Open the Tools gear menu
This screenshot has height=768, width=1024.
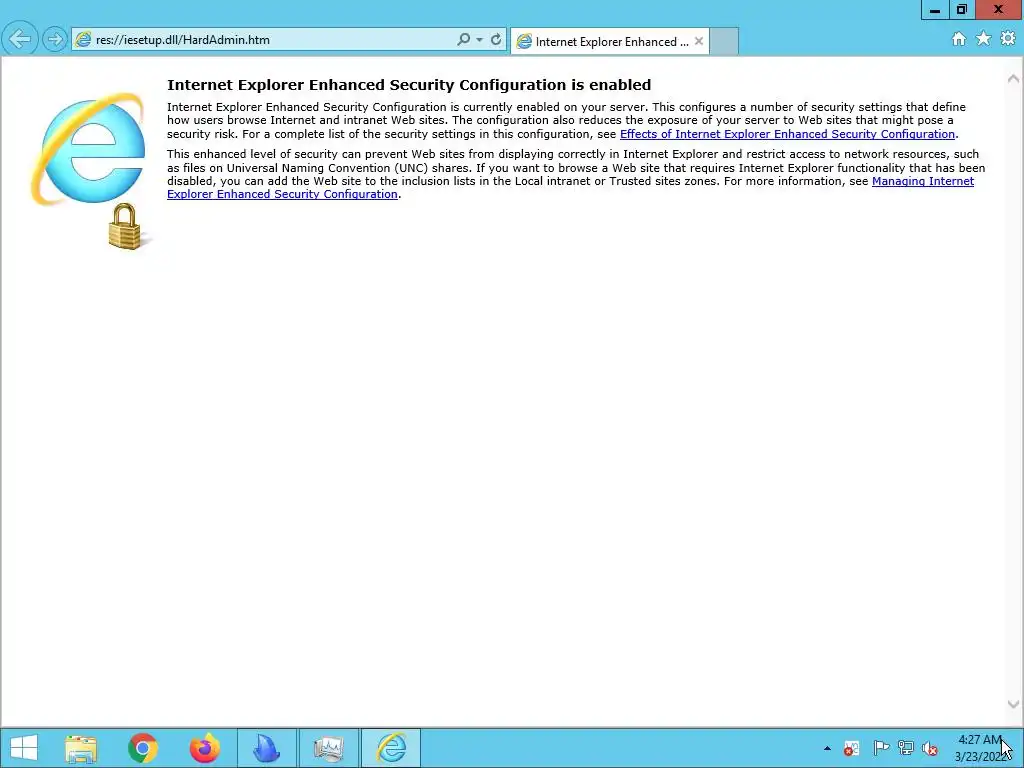[1008, 39]
